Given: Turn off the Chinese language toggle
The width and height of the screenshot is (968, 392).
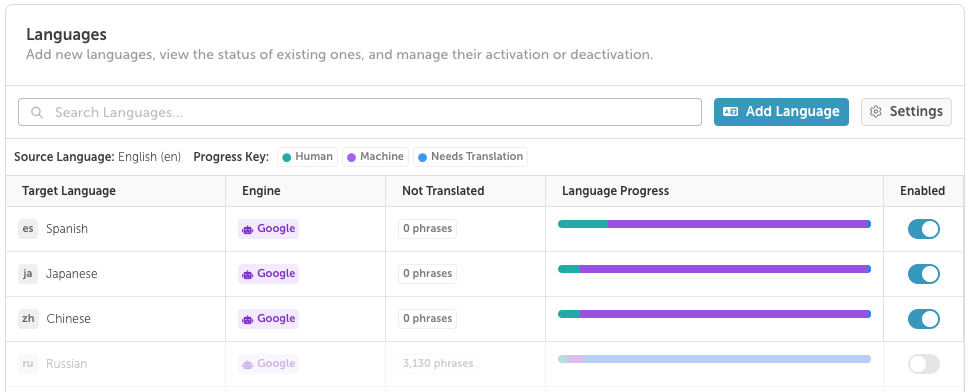Looking at the screenshot, I should 924,319.
